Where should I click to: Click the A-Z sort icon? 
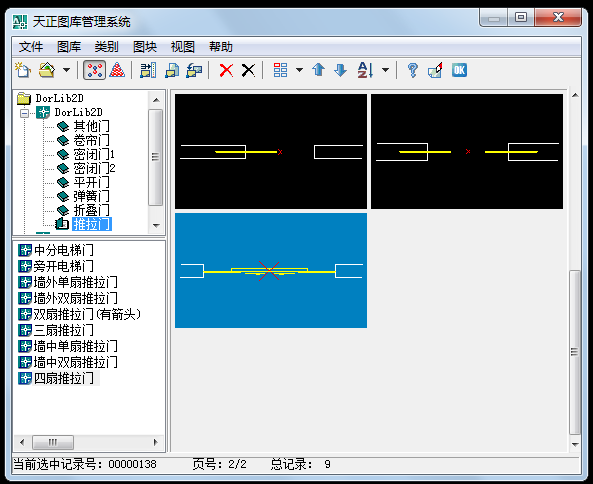coord(365,70)
